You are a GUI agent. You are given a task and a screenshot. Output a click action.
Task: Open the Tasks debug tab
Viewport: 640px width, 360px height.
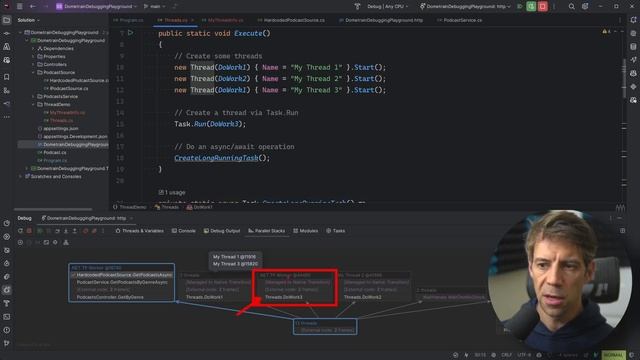[x=336, y=231]
